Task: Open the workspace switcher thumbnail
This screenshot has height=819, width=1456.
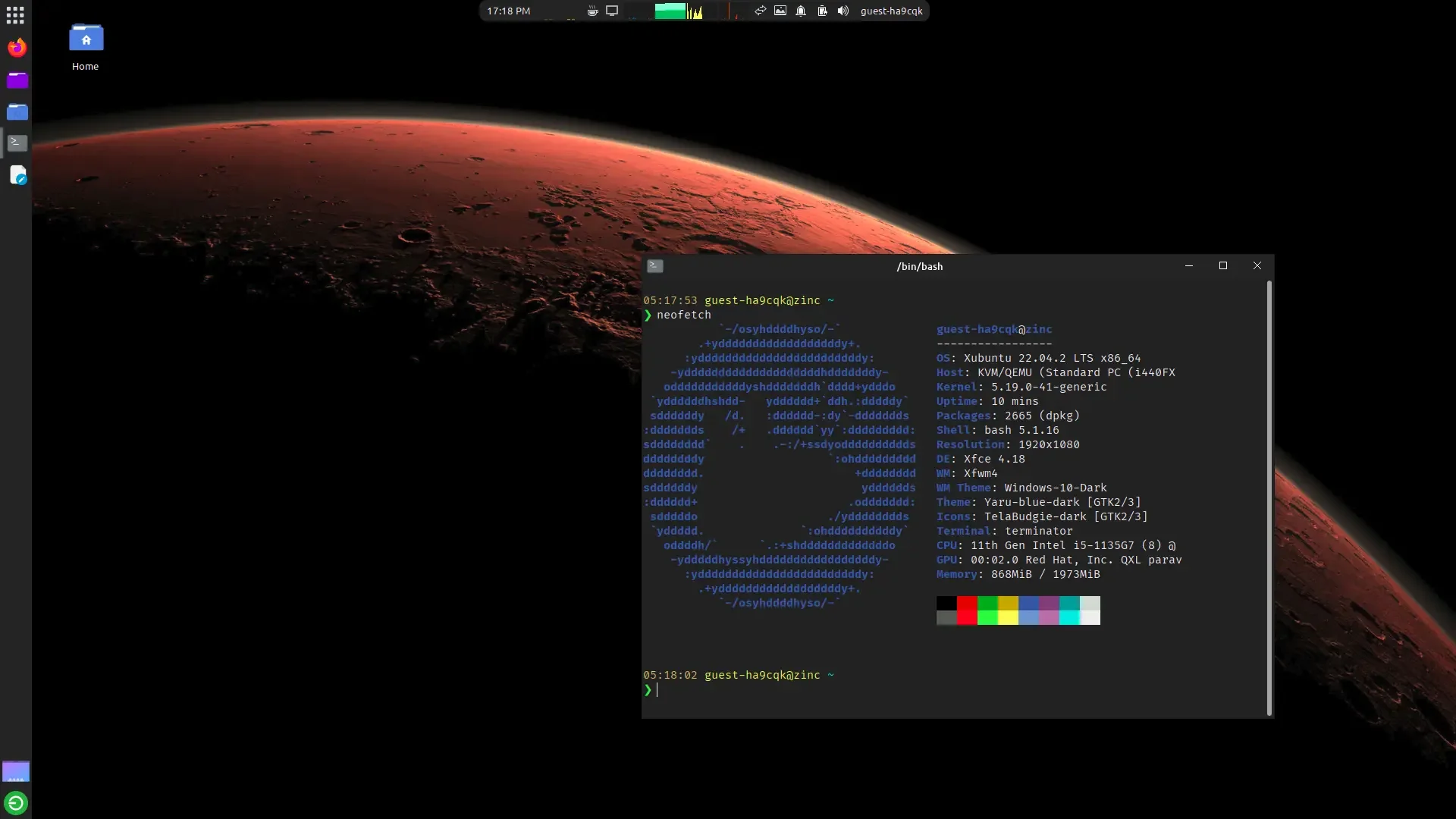Action: [x=16, y=771]
